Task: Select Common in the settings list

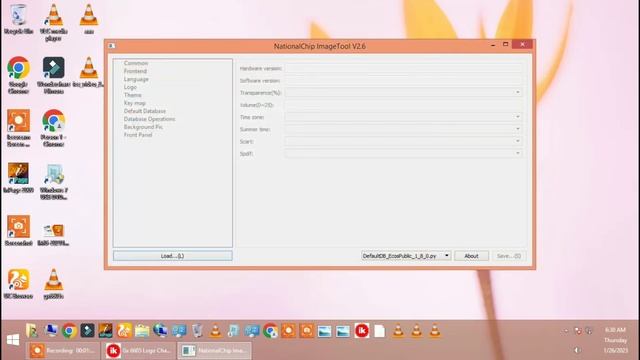Action: click(136, 63)
